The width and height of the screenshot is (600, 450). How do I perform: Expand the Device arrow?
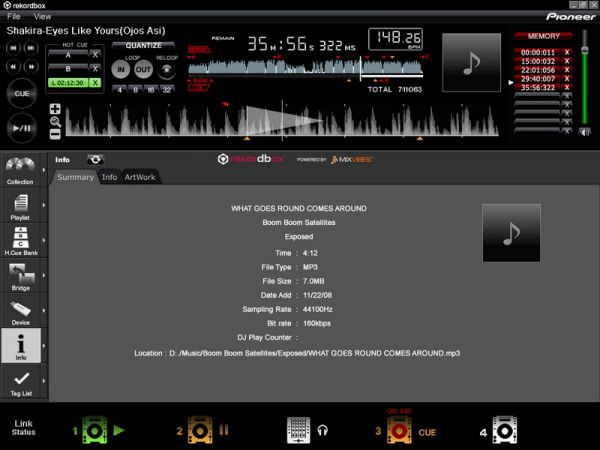(x=44, y=310)
